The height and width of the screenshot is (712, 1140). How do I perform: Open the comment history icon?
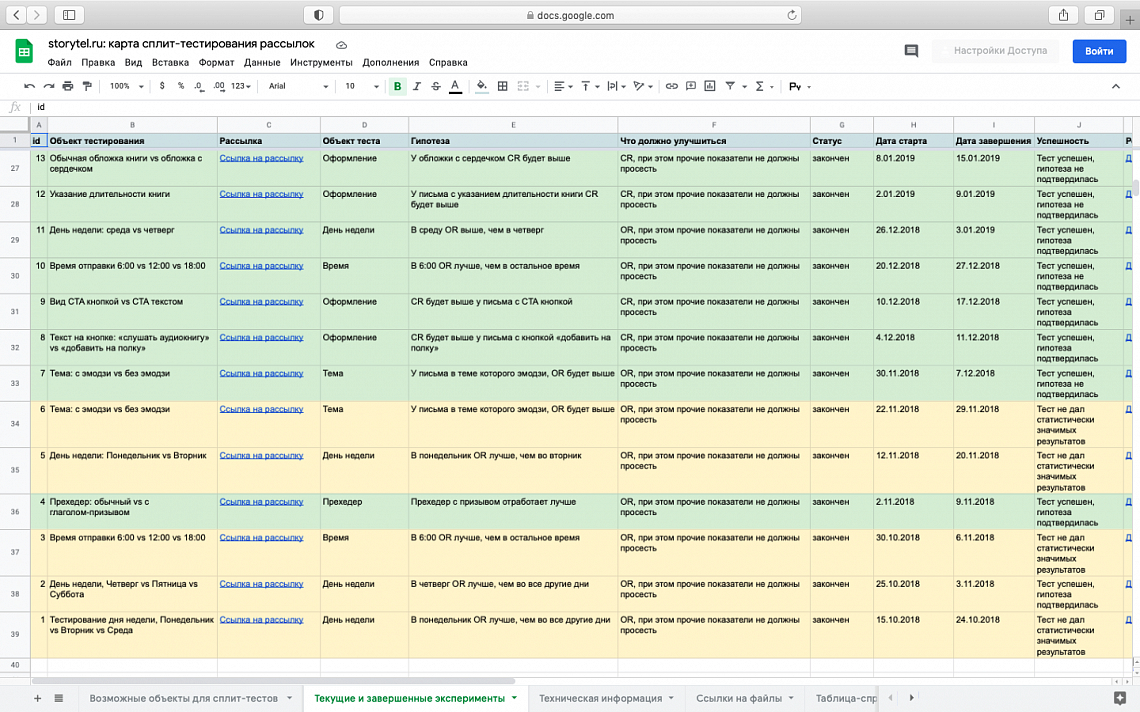coord(911,51)
